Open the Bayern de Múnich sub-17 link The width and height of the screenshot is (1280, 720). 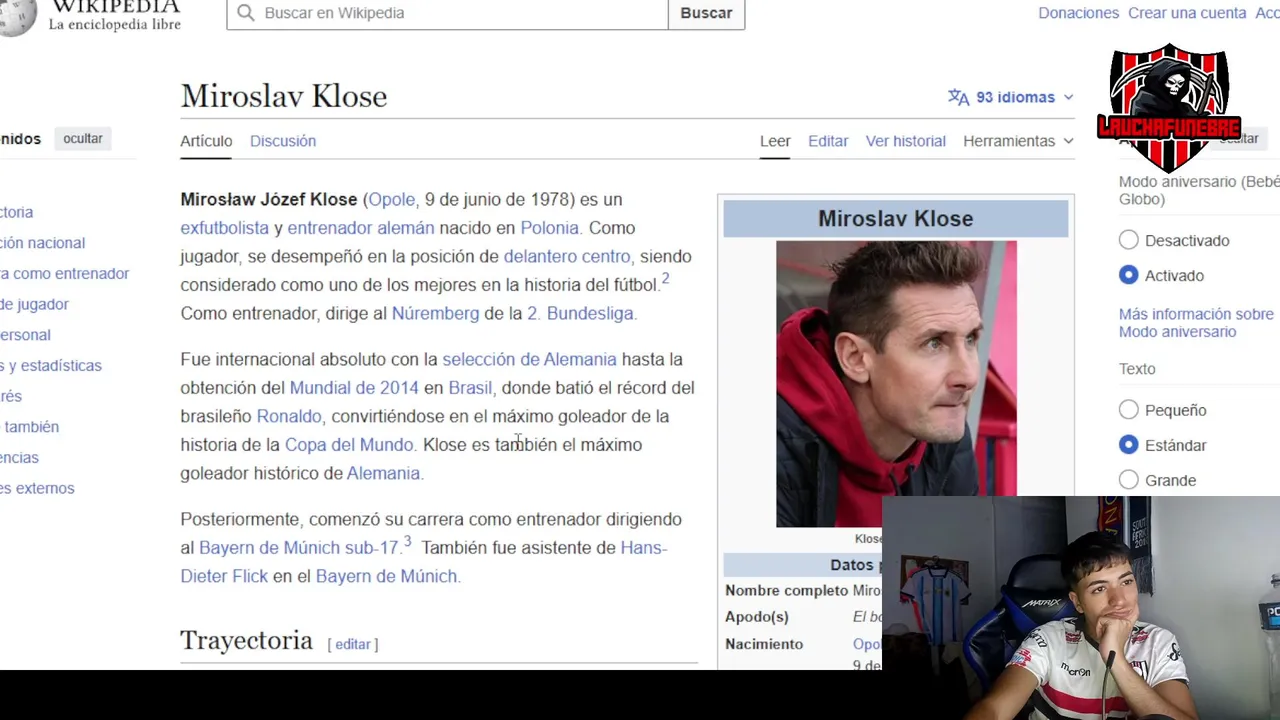299,548
